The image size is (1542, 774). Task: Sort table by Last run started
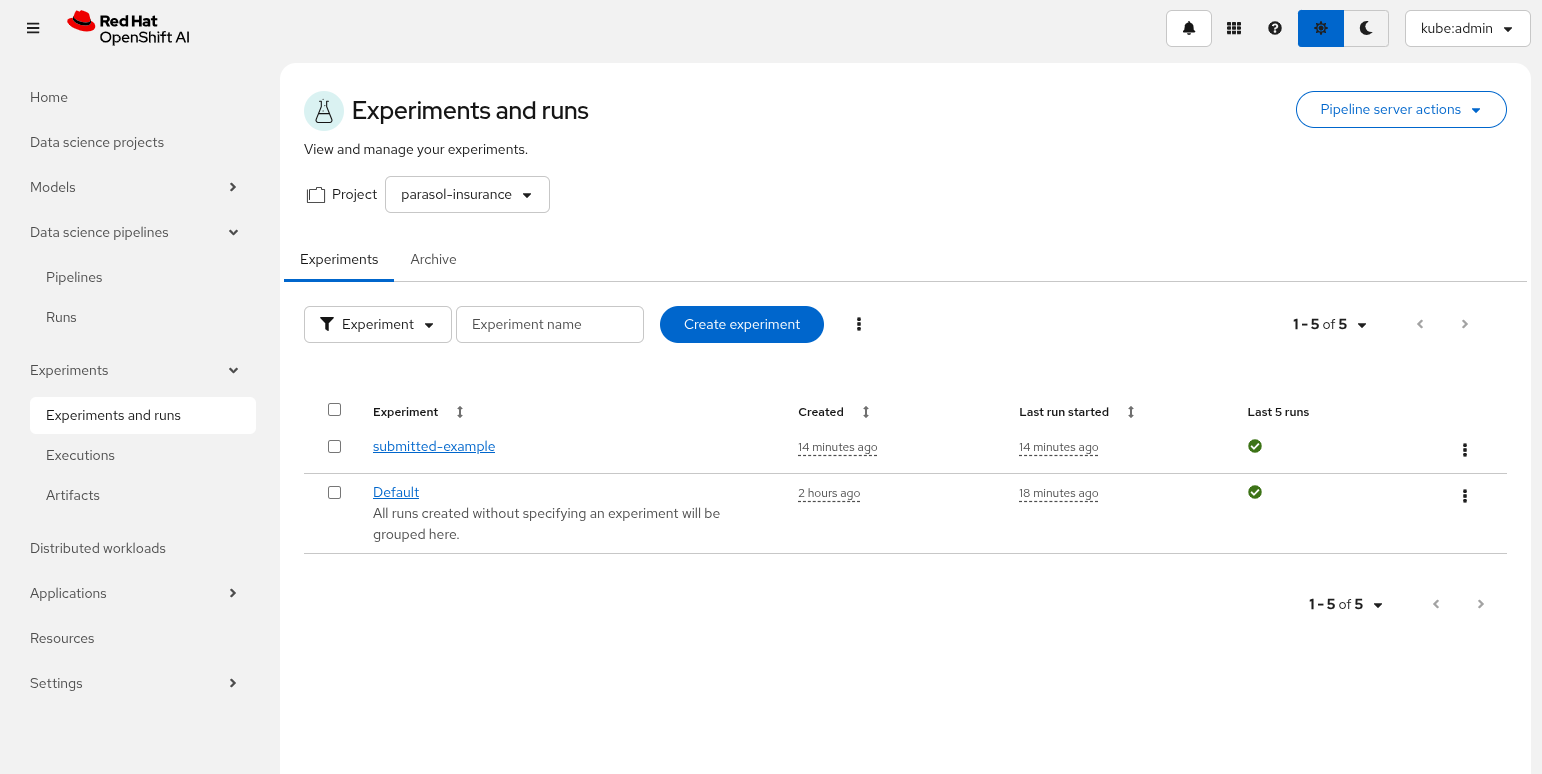pyautogui.click(x=1077, y=412)
